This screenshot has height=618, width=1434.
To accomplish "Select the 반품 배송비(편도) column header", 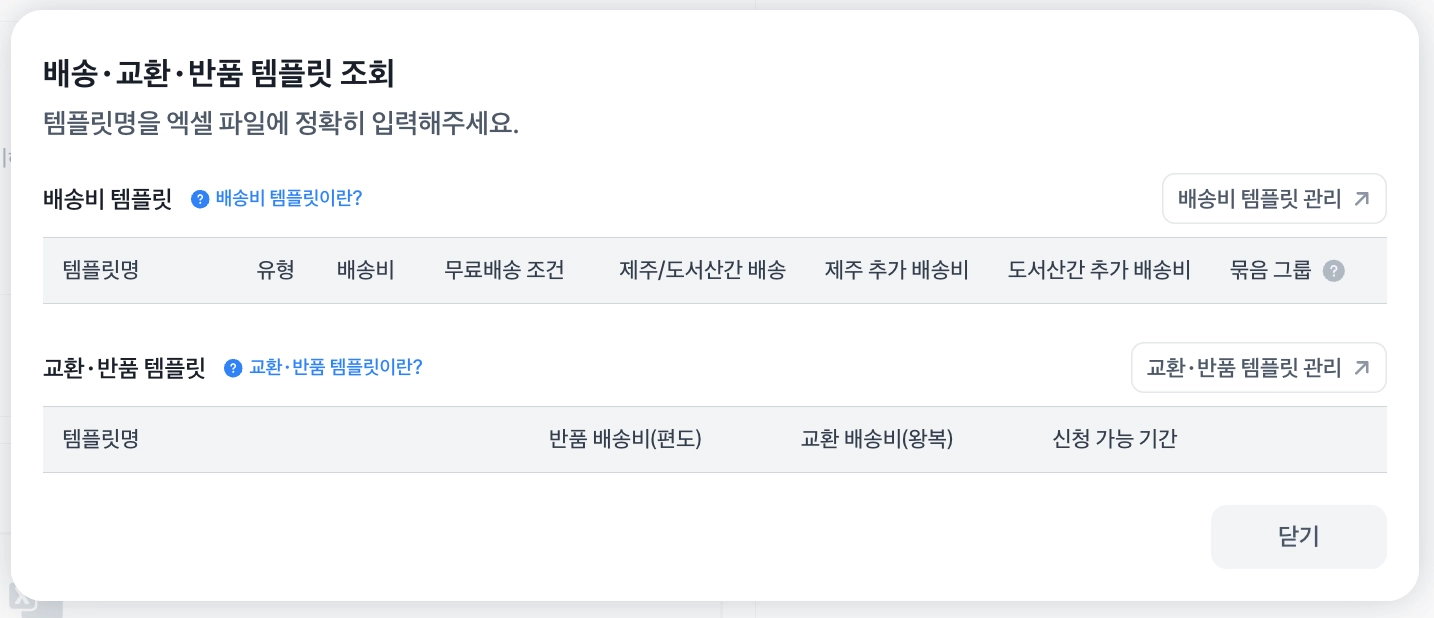I will (x=625, y=439).
